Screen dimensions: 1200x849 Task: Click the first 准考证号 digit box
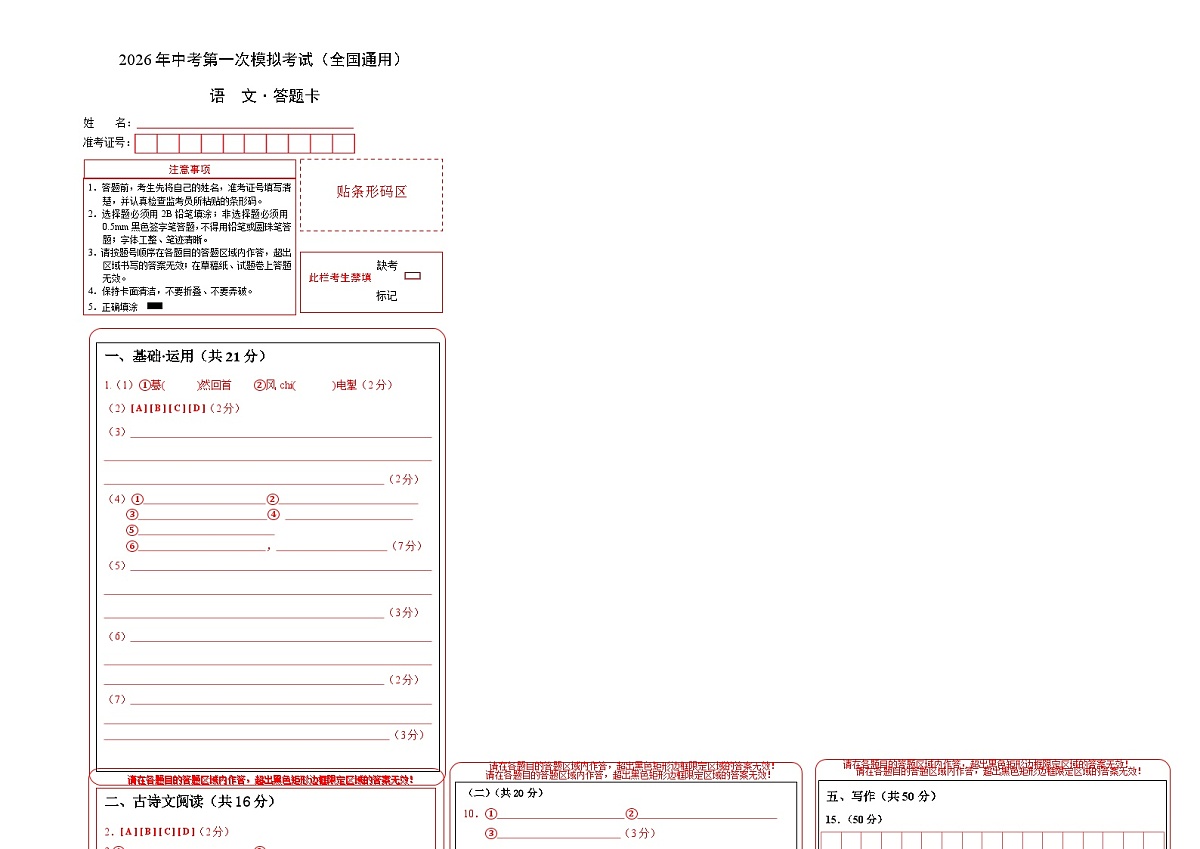click(146, 143)
